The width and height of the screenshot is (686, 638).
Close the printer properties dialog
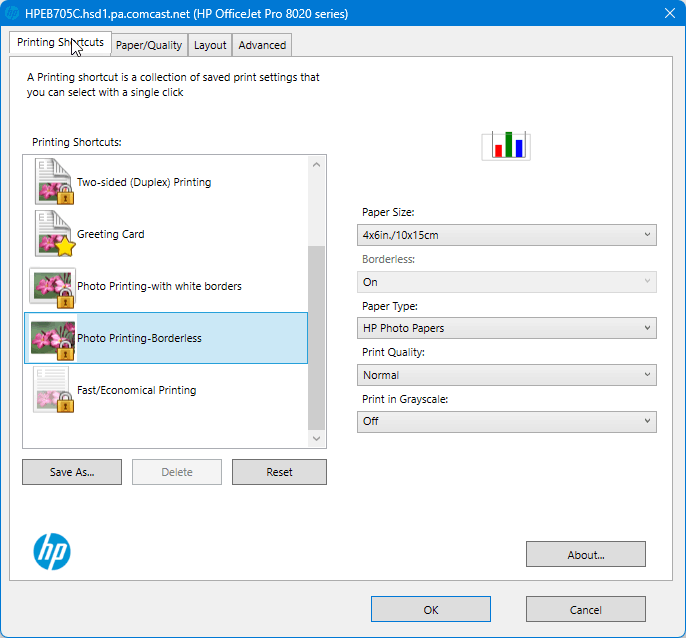670,13
